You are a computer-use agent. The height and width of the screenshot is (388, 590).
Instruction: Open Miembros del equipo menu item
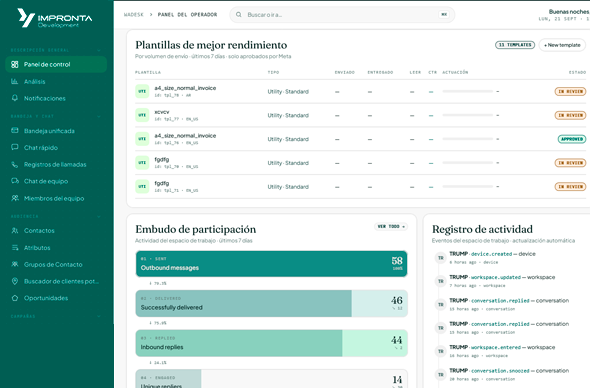[56, 198]
